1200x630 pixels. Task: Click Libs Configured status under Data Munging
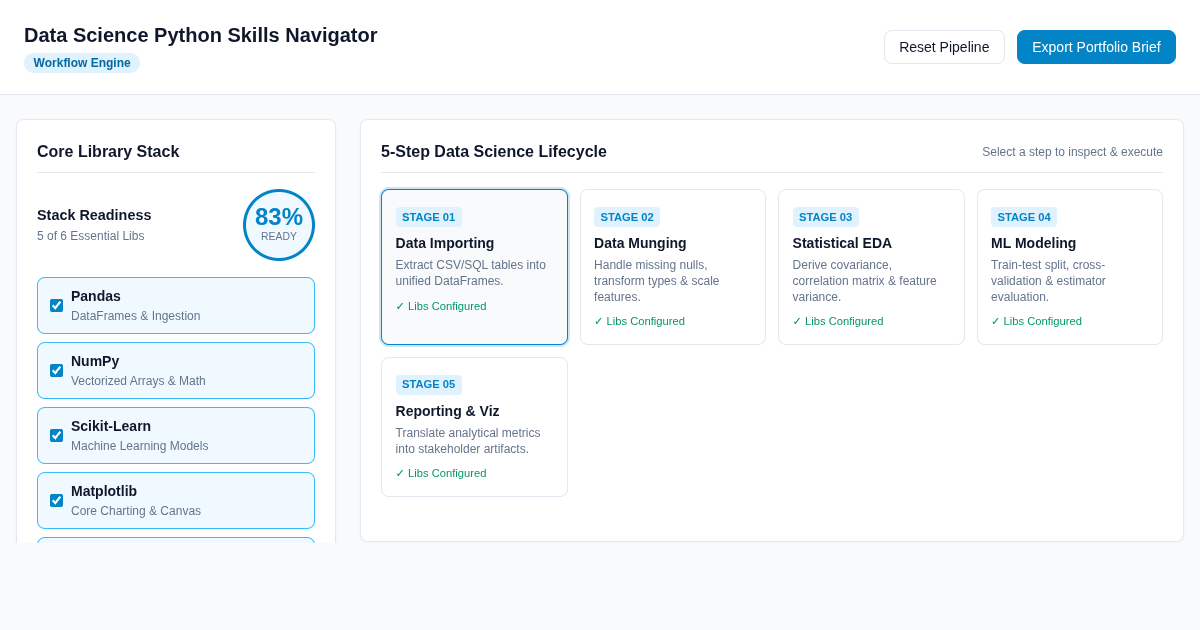640,321
